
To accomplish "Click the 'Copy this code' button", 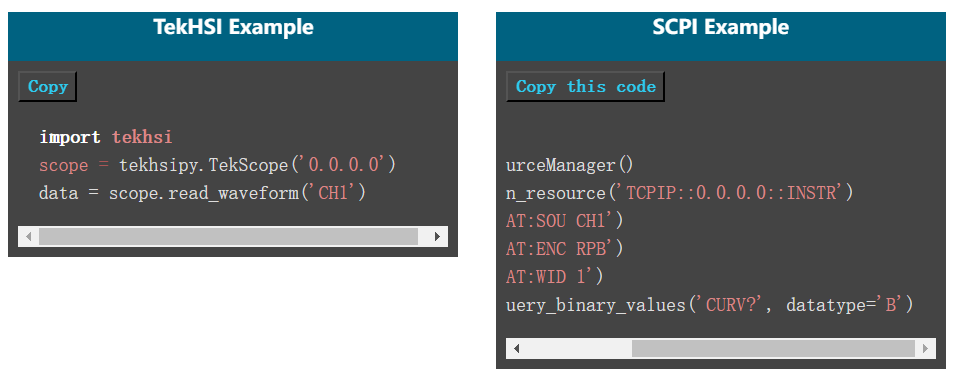I will point(585,87).
